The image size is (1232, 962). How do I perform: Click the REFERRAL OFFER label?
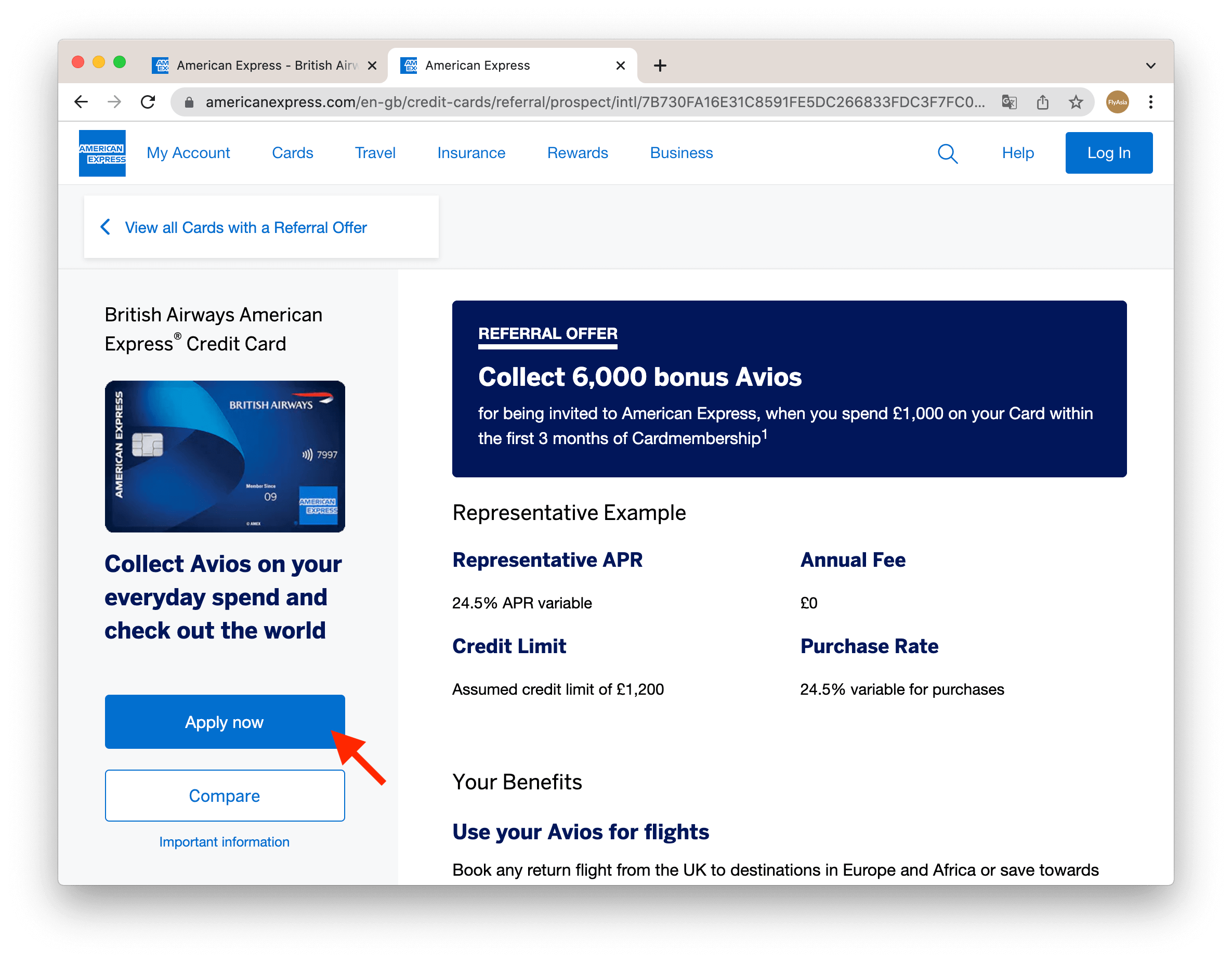(x=548, y=333)
